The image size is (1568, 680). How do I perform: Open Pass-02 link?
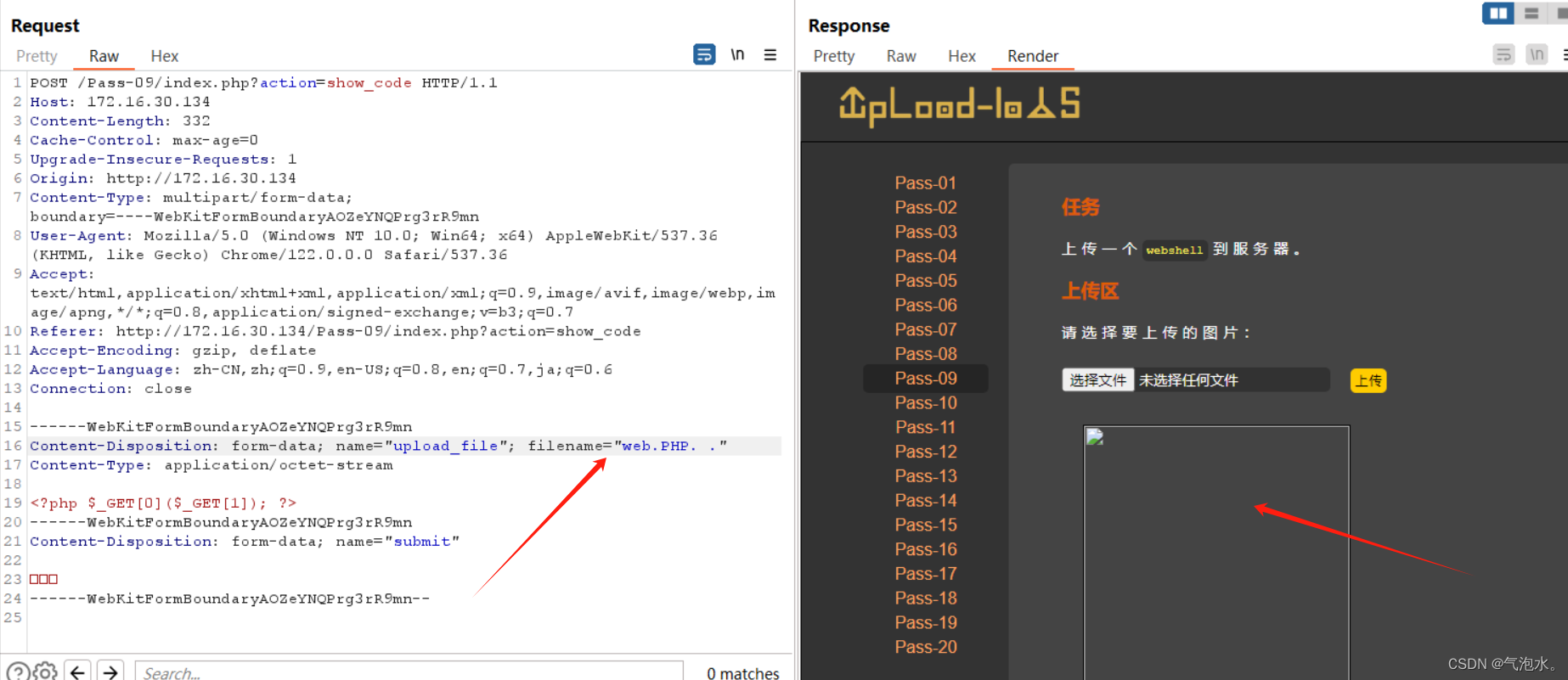[x=925, y=207]
